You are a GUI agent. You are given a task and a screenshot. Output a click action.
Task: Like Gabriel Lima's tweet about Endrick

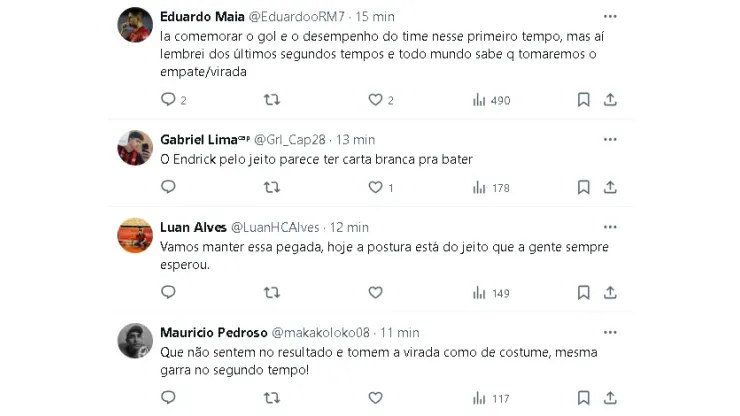coord(376,187)
